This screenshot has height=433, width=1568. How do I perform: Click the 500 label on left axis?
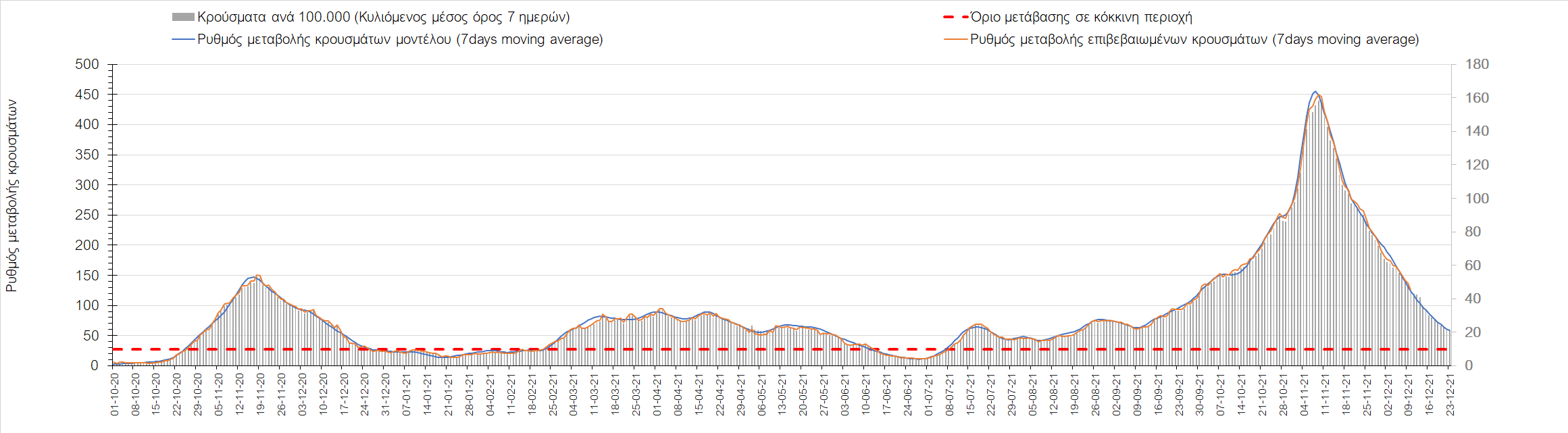[x=86, y=65]
